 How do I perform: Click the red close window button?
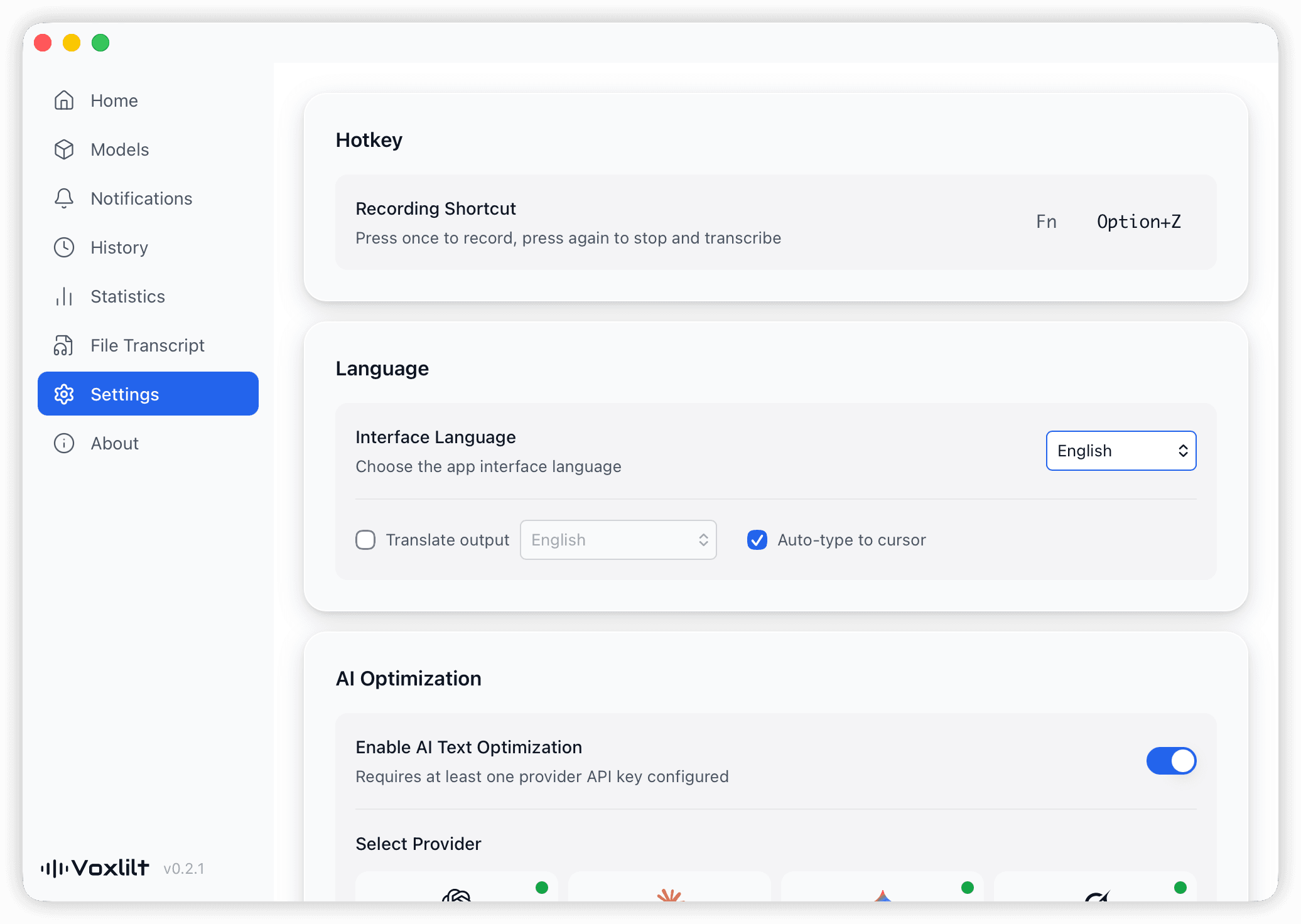tap(43, 43)
